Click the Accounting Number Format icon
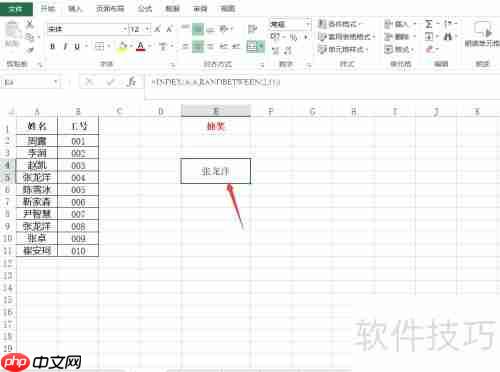500x372 pixels. [x=275, y=37]
